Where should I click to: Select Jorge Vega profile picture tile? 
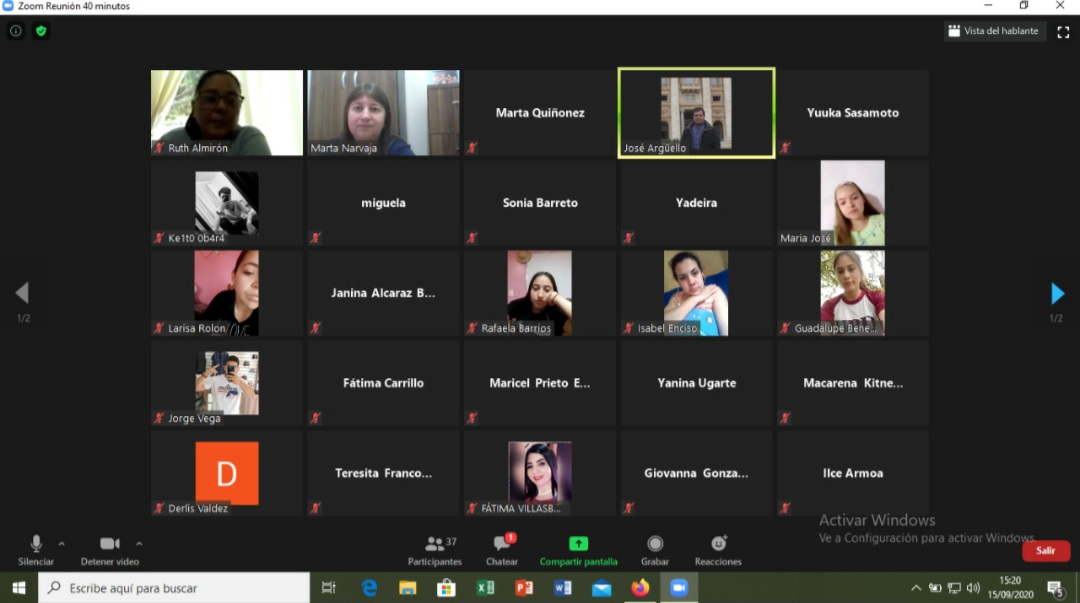pyautogui.click(x=227, y=383)
